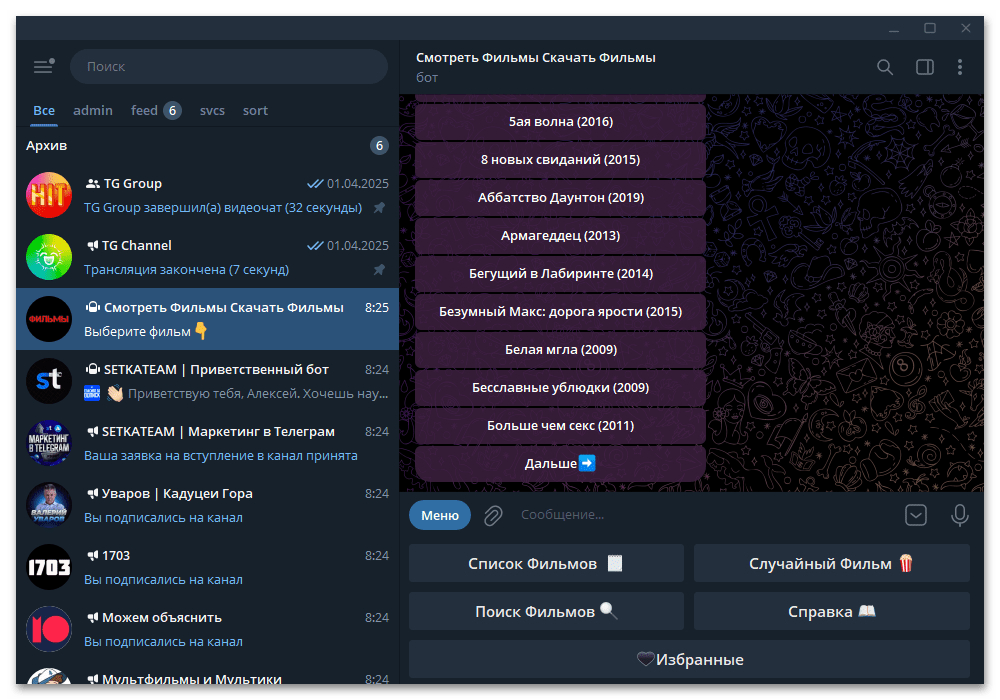Click the Маркетинг в Телеграм avatar
The width and height of the screenshot is (1000, 700).
(x=49, y=442)
